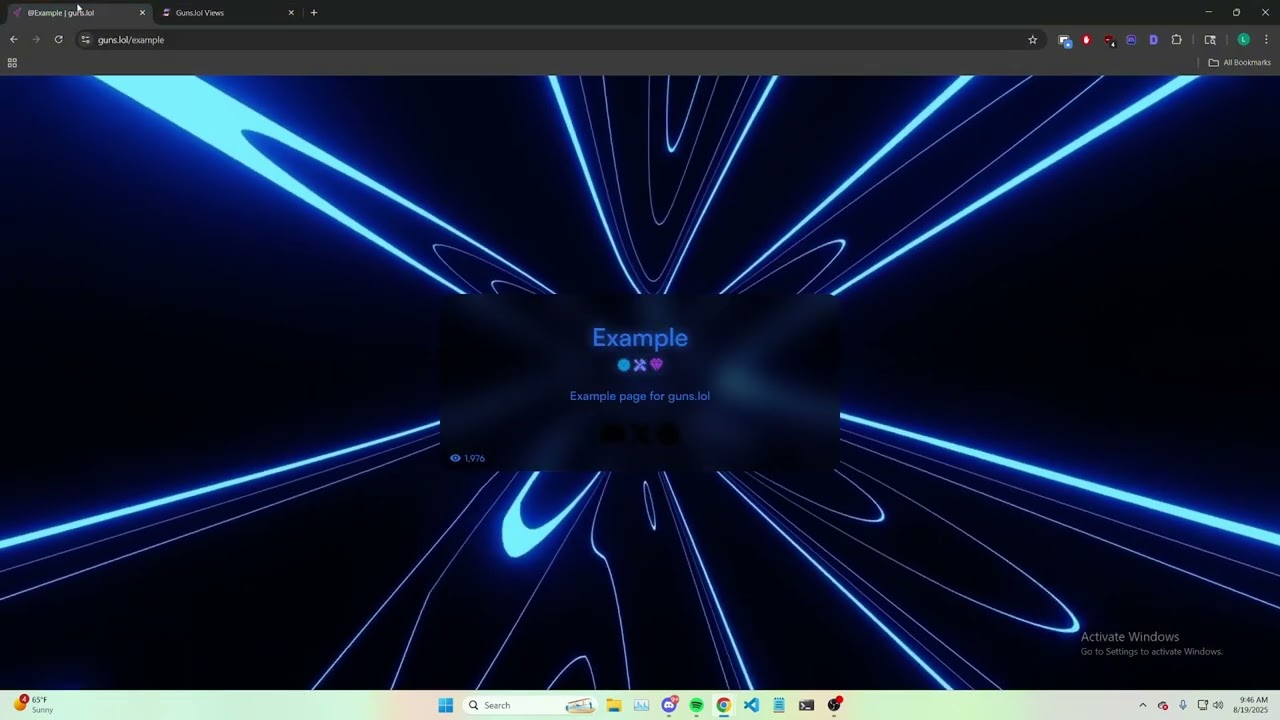Open the green L profile avatar

1244,40
